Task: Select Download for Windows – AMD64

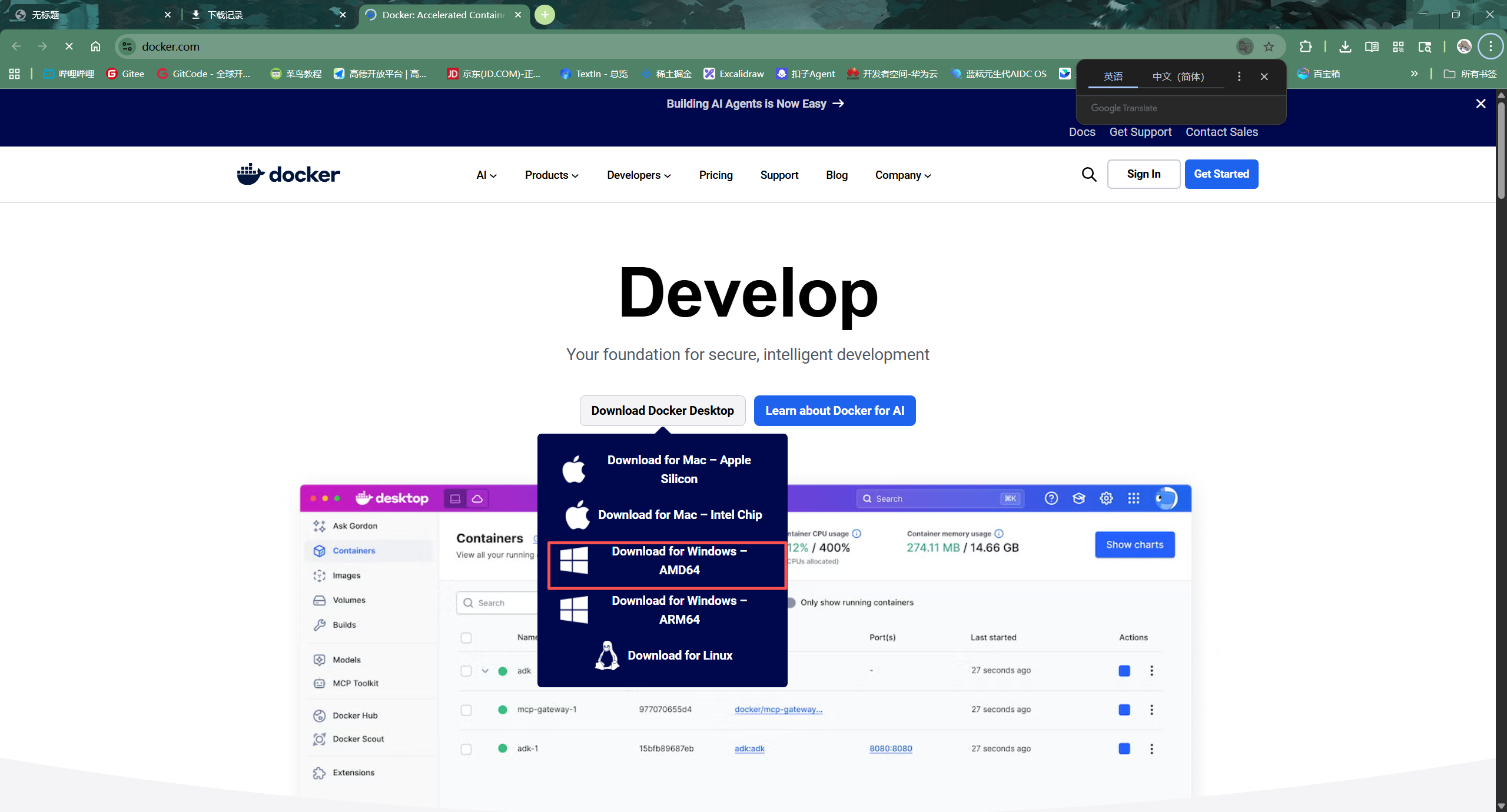Action: pos(667,561)
